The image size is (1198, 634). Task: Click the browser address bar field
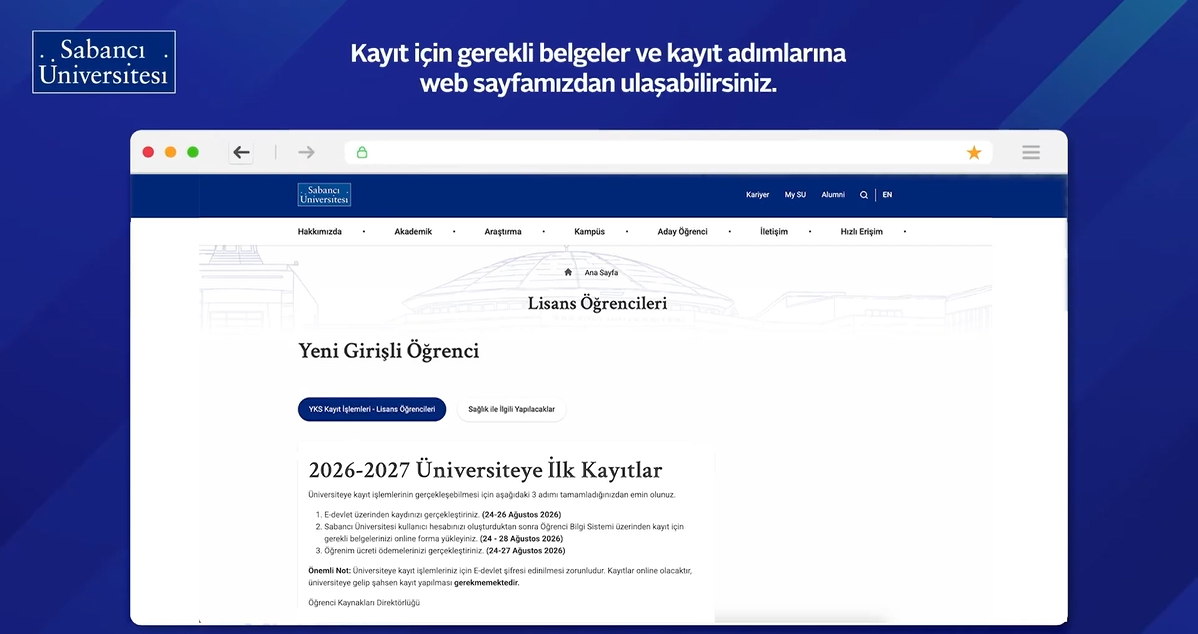tap(669, 152)
